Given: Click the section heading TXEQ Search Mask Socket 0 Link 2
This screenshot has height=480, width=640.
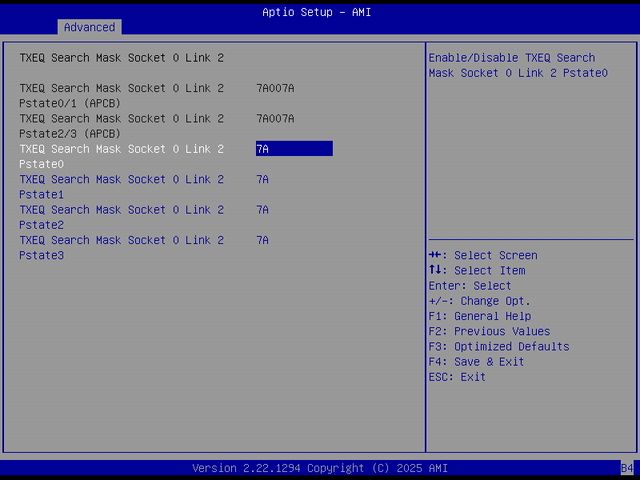Looking at the screenshot, I should pos(122,58).
